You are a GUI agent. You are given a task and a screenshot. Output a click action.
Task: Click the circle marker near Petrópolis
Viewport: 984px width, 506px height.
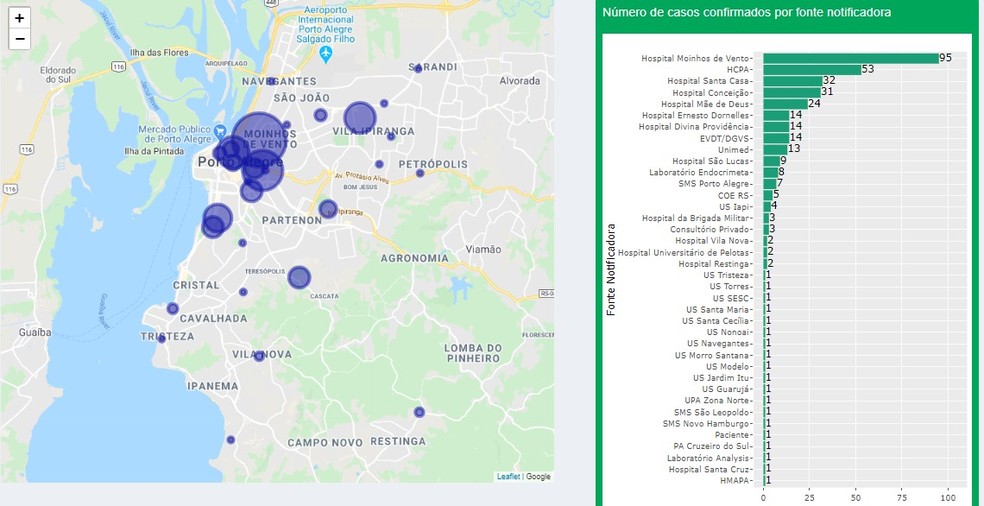tap(420, 173)
